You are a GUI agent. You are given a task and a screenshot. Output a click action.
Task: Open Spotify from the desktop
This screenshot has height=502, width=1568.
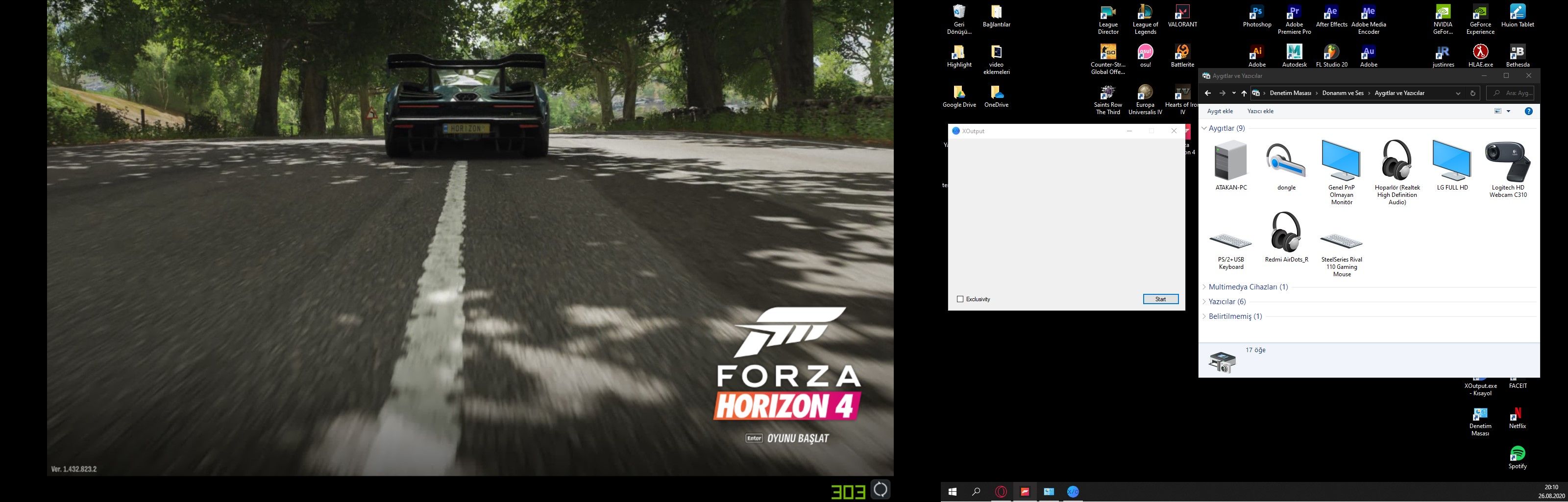coord(1518,457)
